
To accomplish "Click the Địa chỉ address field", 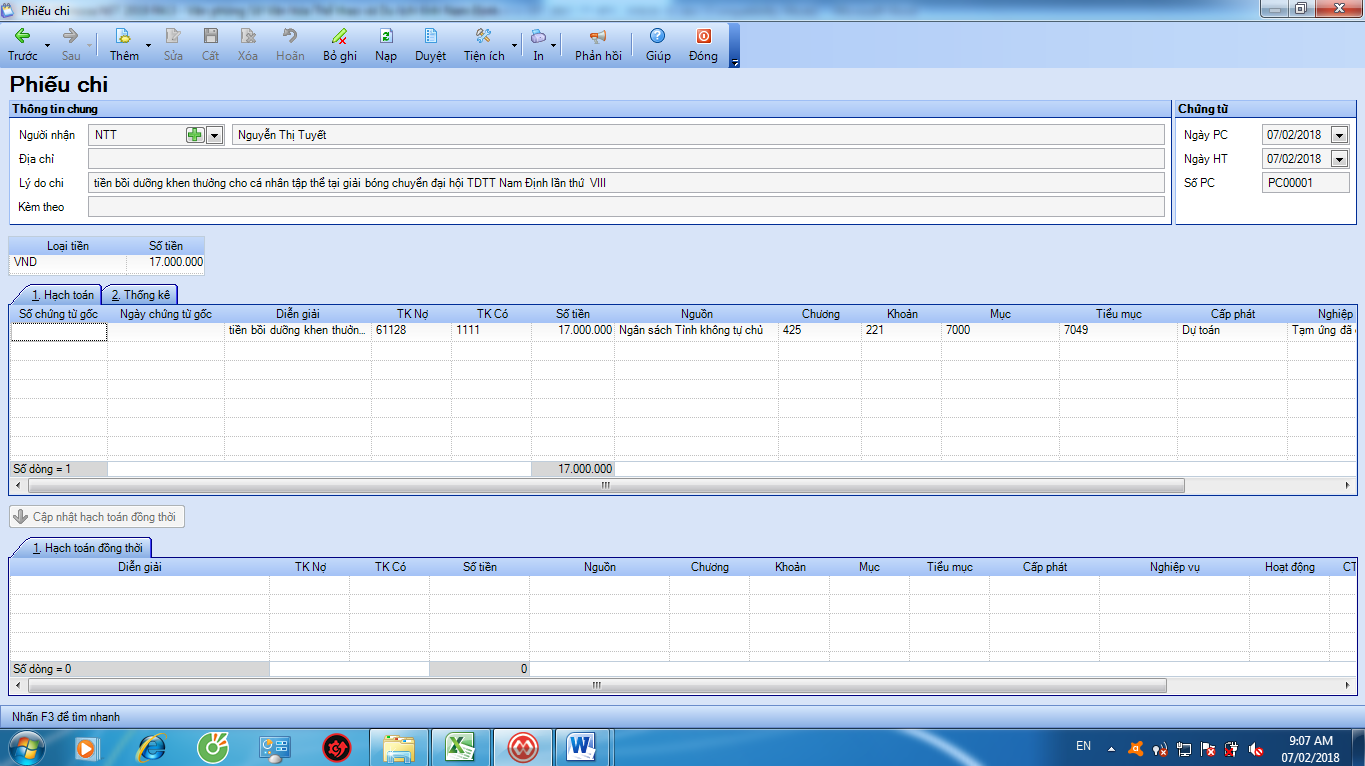I will click(626, 159).
